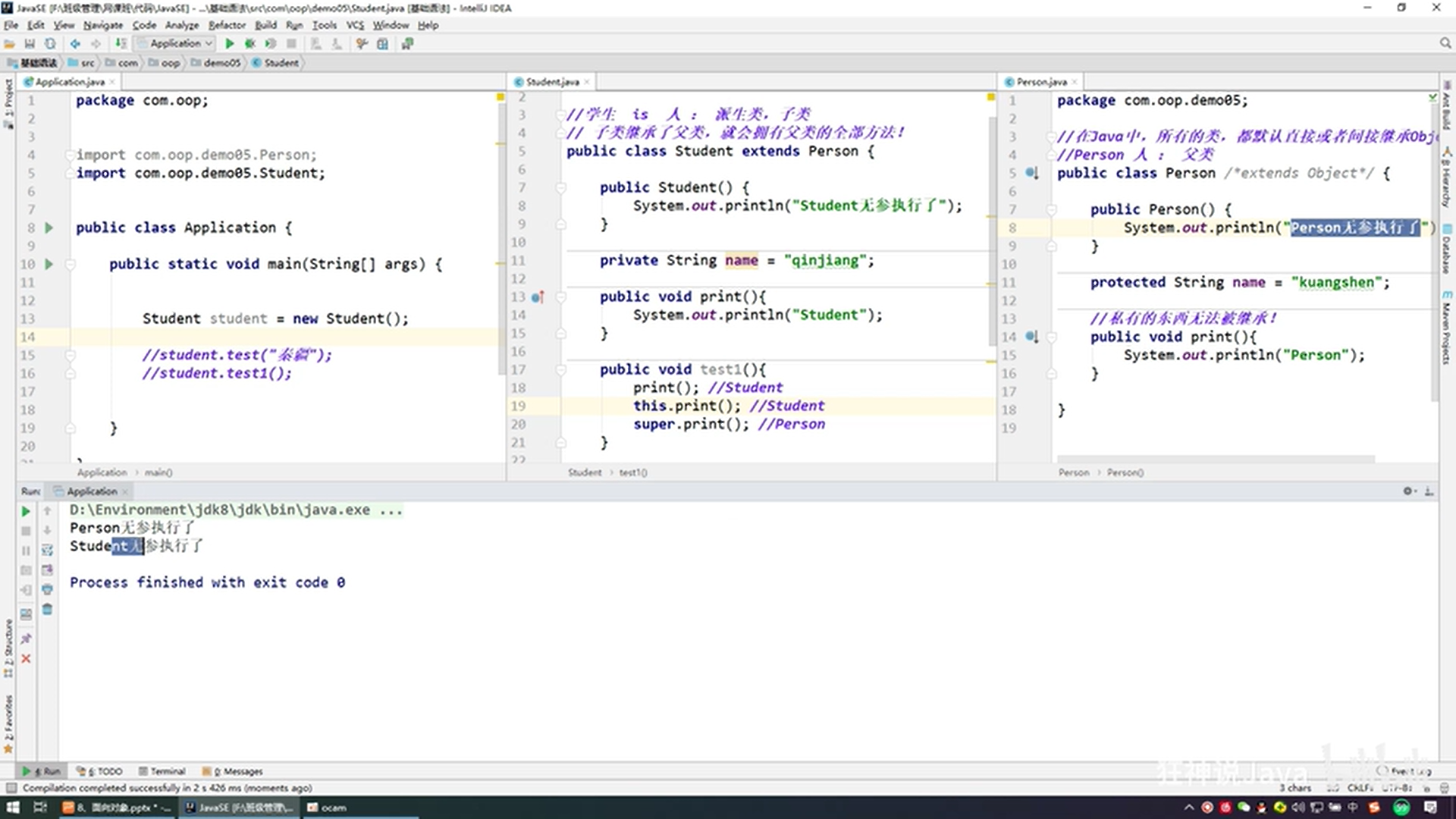Click the Debug bug icon in toolbar
1456x819 pixels.
(x=249, y=44)
